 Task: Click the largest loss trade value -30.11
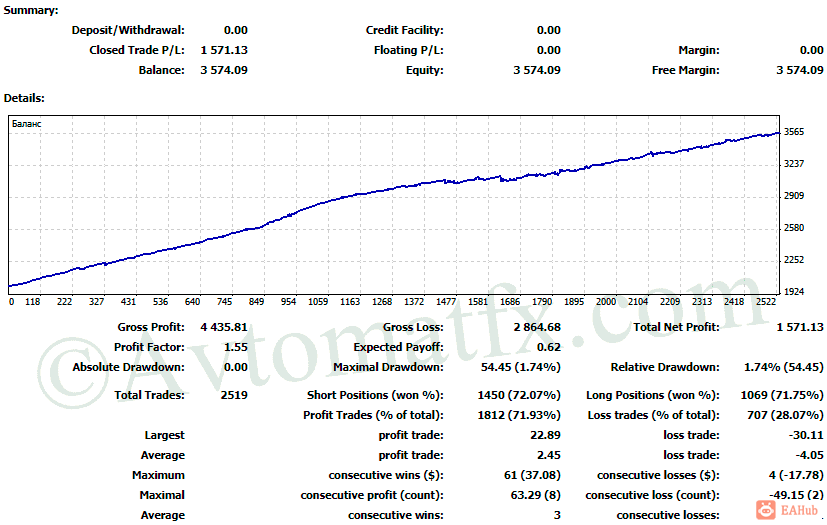[x=806, y=435]
